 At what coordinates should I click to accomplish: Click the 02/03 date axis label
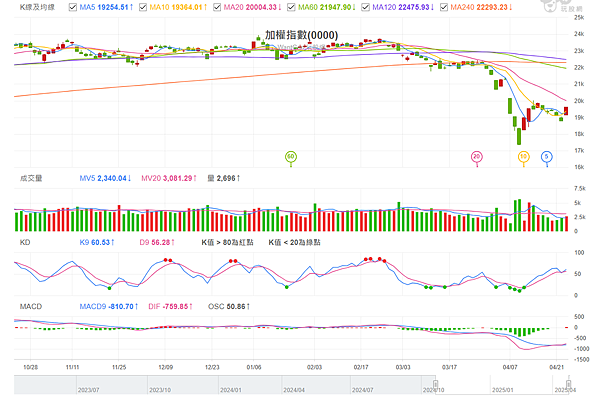coord(314,367)
